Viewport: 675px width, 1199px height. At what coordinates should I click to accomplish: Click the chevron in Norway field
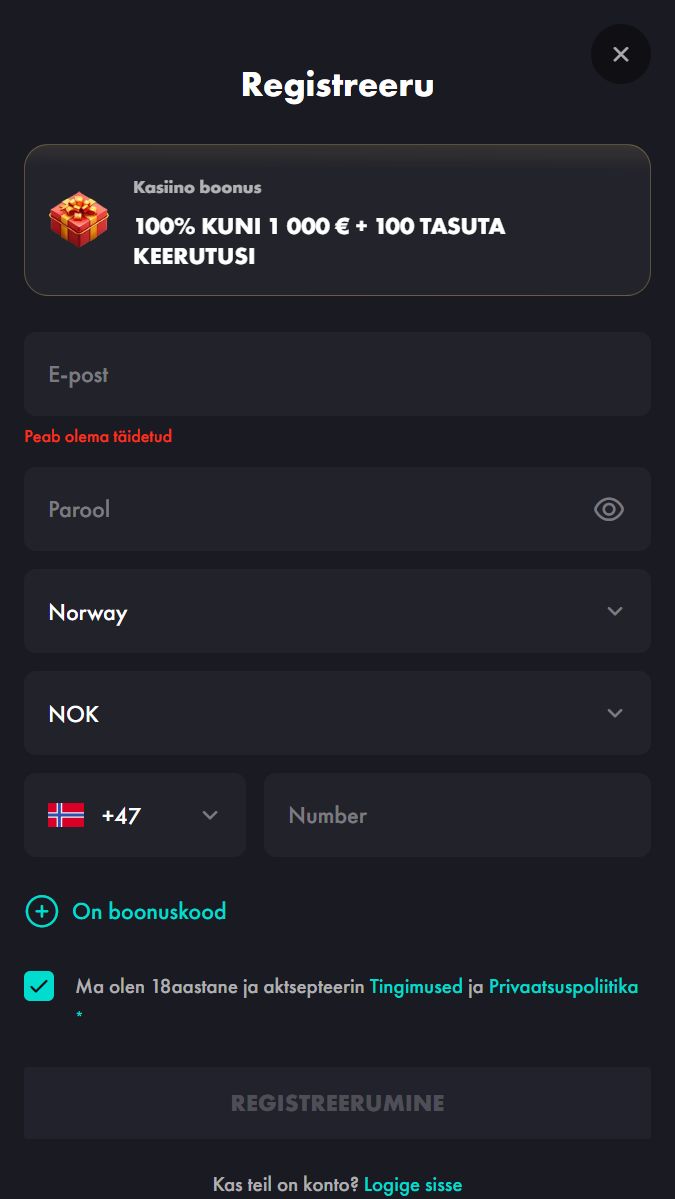(615, 611)
